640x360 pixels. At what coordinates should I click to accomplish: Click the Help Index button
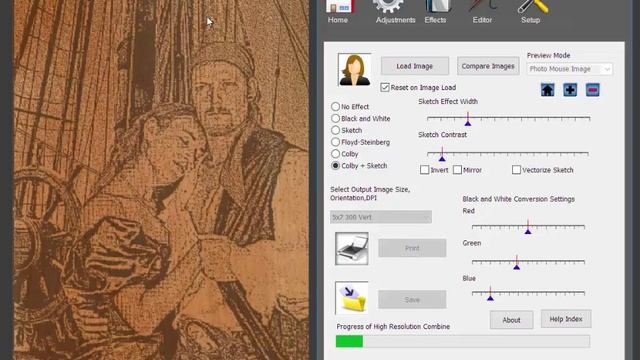566,319
